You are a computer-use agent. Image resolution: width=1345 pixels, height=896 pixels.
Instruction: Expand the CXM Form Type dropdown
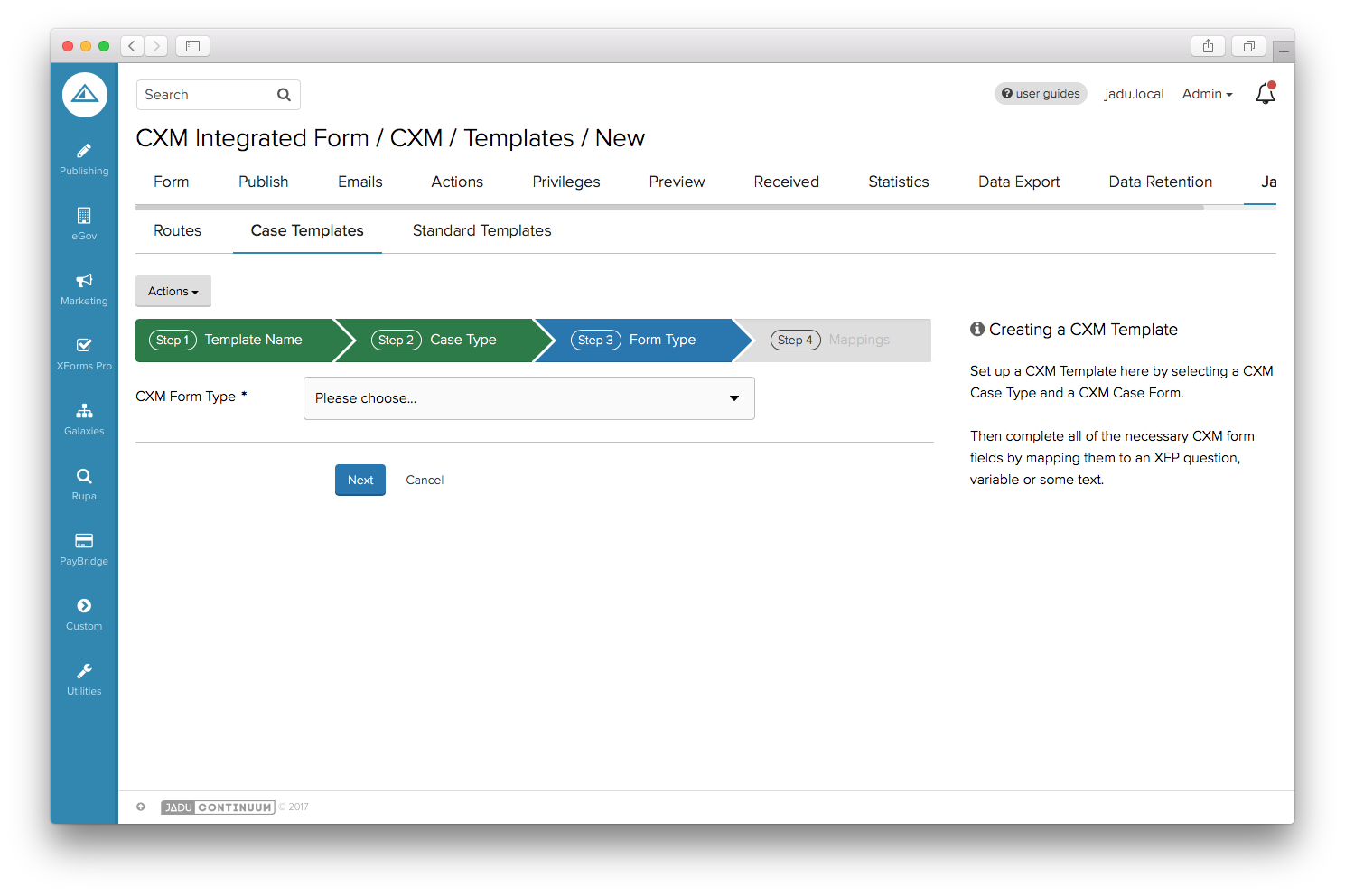point(528,398)
